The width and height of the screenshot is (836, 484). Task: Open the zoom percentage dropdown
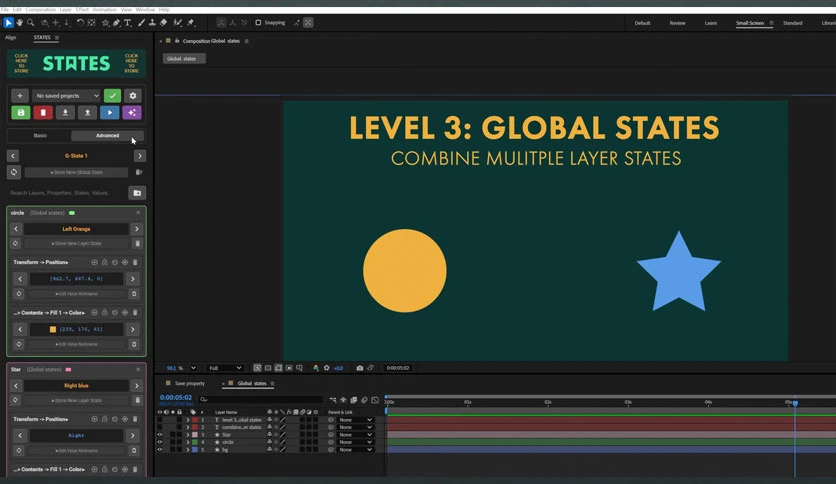193,368
